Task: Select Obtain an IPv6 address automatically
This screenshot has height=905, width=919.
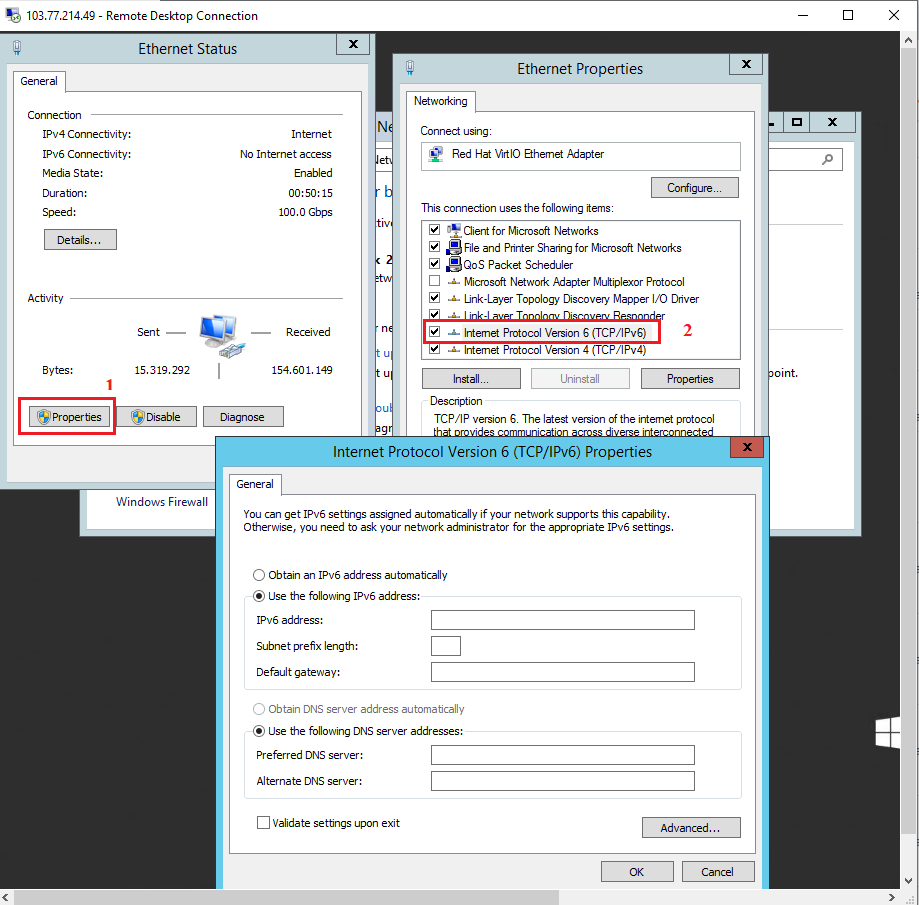Action: click(x=258, y=575)
